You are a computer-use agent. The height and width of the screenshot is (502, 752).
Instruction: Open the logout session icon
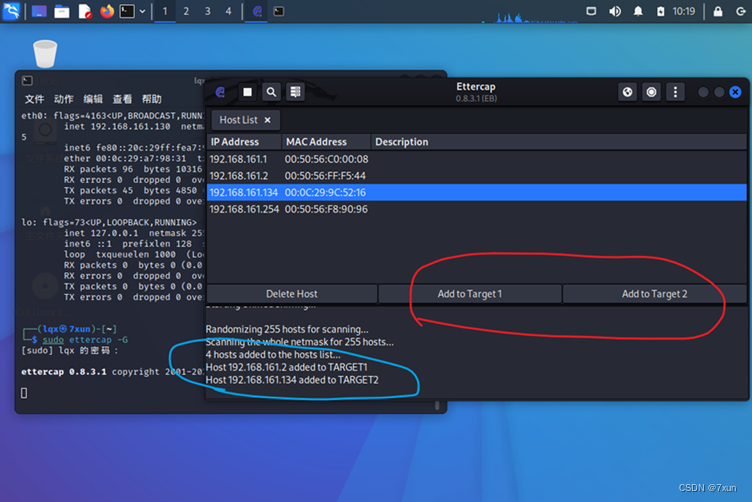pos(741,11)
